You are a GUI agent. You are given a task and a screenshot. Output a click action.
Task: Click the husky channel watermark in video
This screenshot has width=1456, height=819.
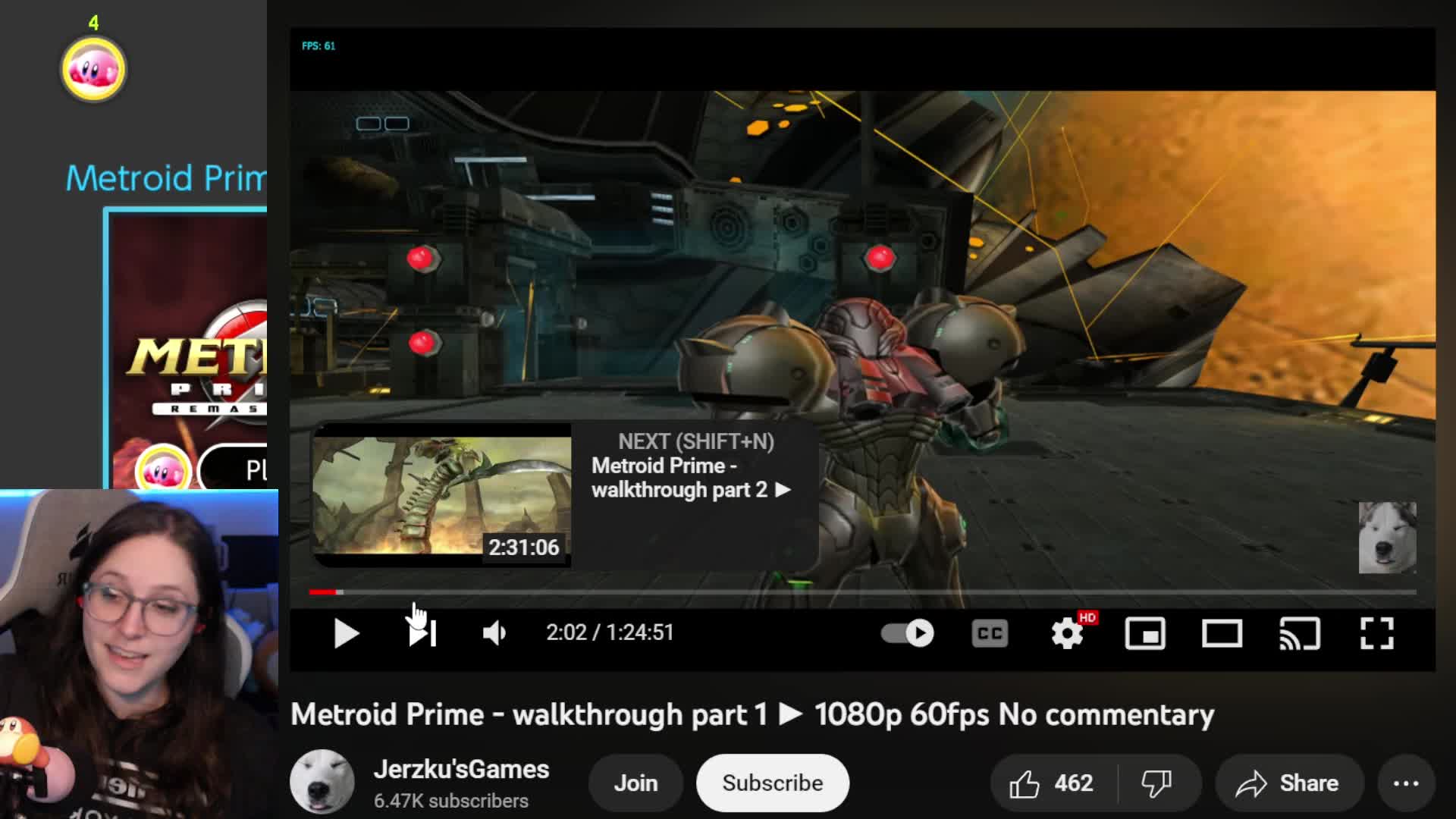[x=1387, y=538]
